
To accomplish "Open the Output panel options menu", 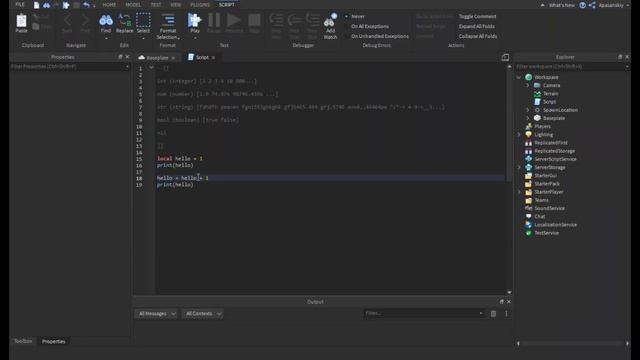I will click(506, 313).
